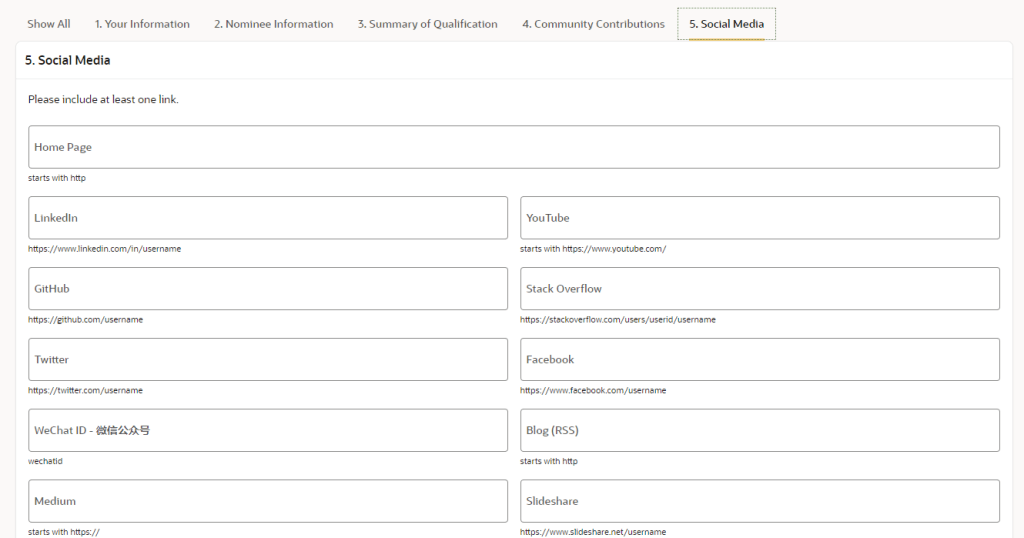Open the 4. Community Contributions tab
This screenshot has width=1024, height=538.
(x=593, y=24)
